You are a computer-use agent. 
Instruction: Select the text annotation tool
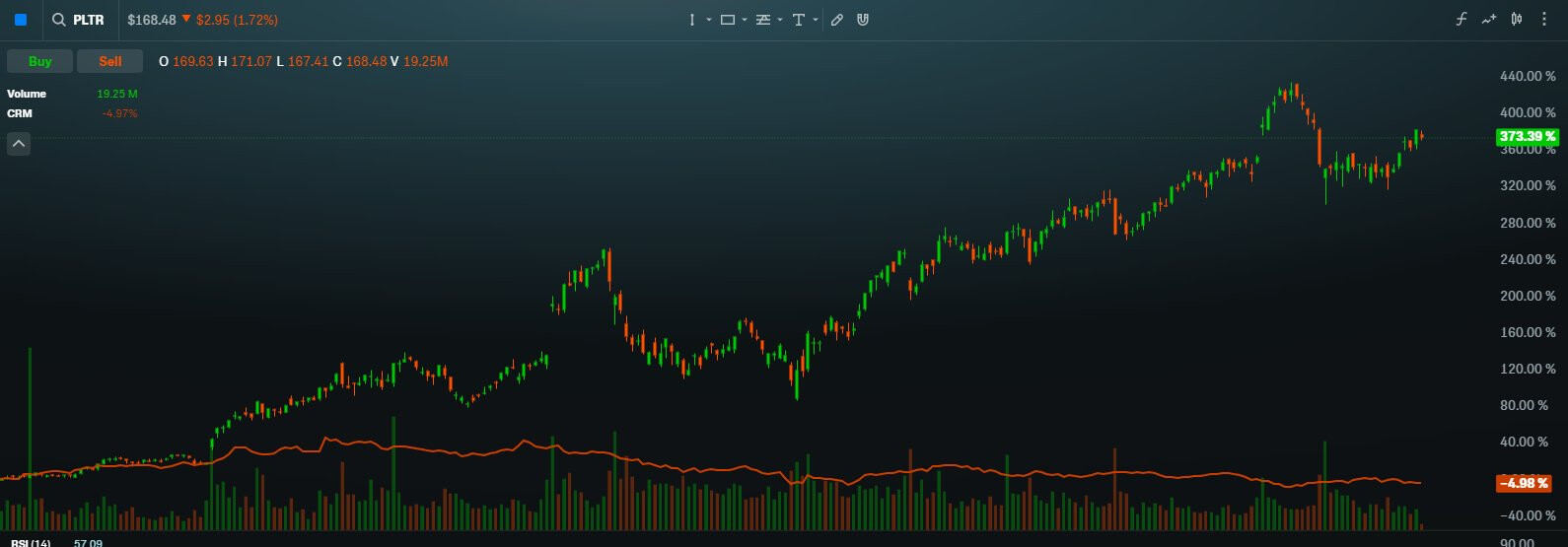point(798,20)
